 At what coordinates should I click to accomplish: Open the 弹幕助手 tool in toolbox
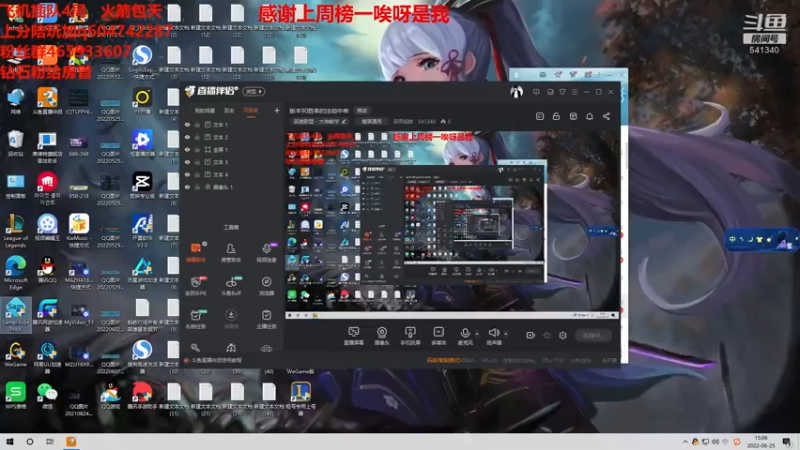point(195,252)
